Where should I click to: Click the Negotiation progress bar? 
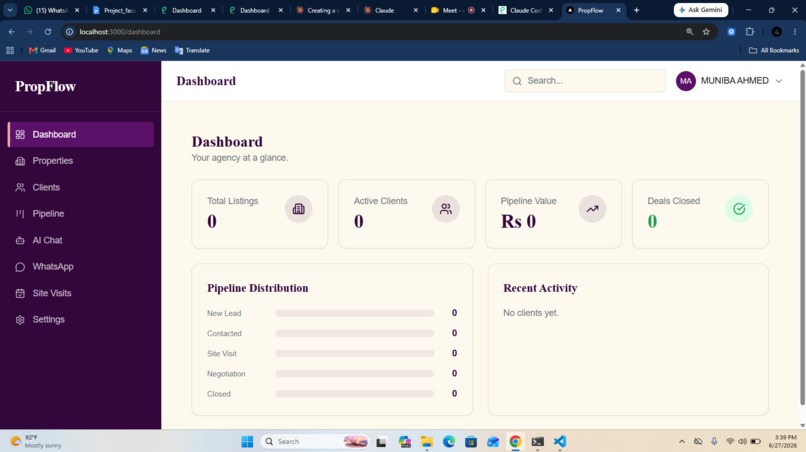pos(355,374)
